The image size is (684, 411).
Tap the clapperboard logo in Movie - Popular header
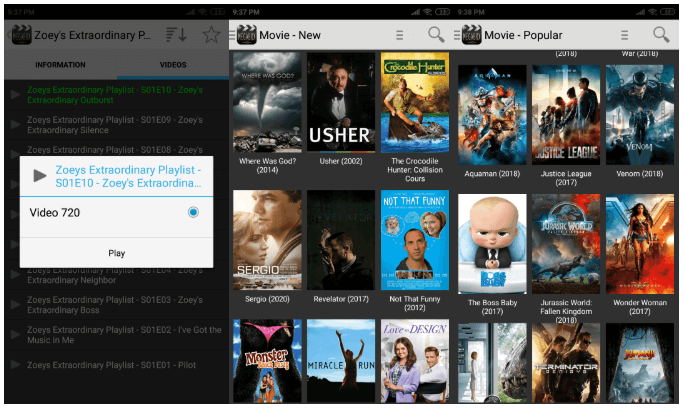pos(472,35)
